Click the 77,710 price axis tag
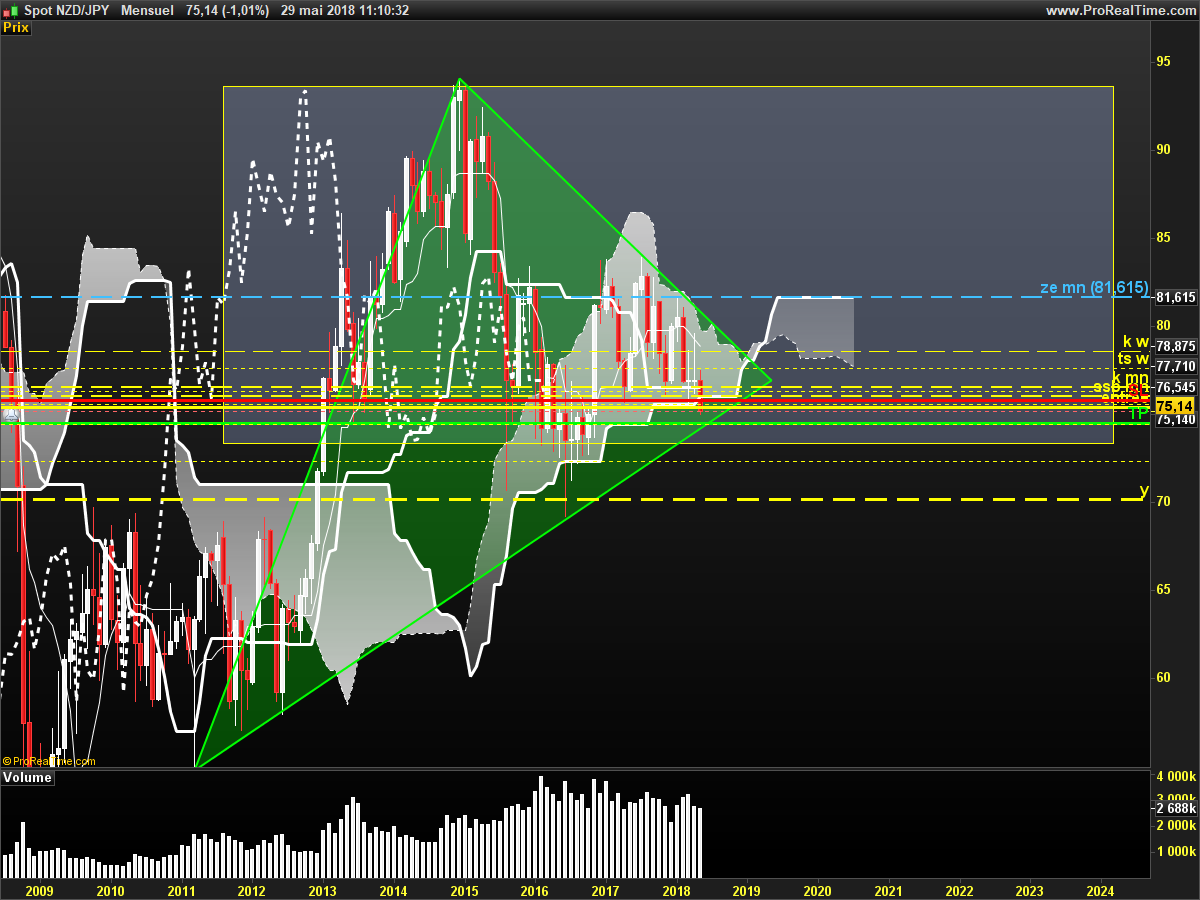1200x900 pixels. (x=1175, y=367)
